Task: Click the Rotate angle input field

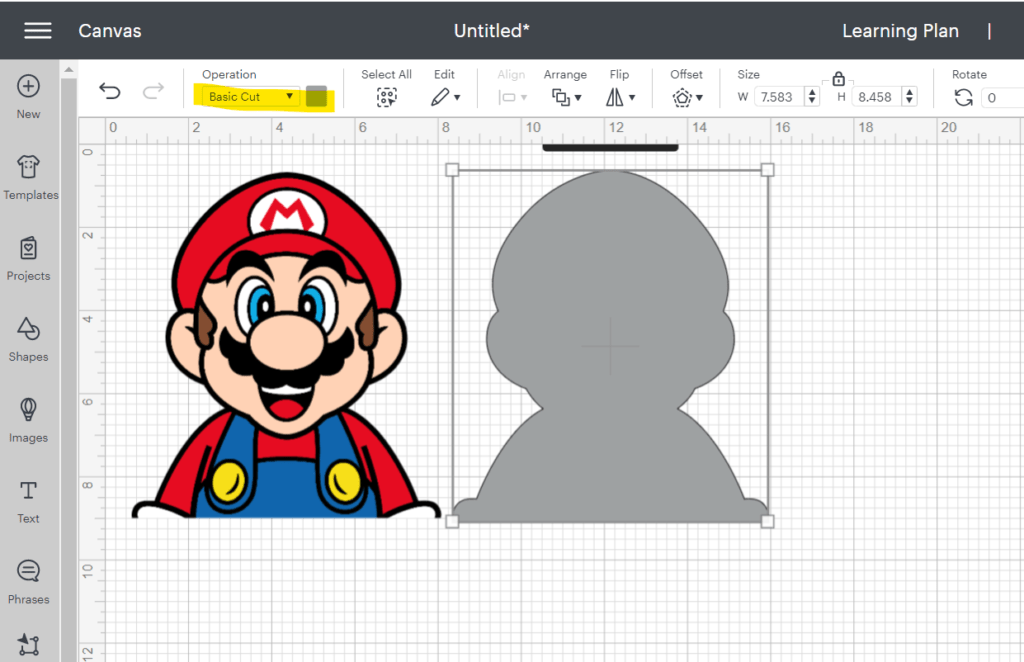Action: (1002, 97)
